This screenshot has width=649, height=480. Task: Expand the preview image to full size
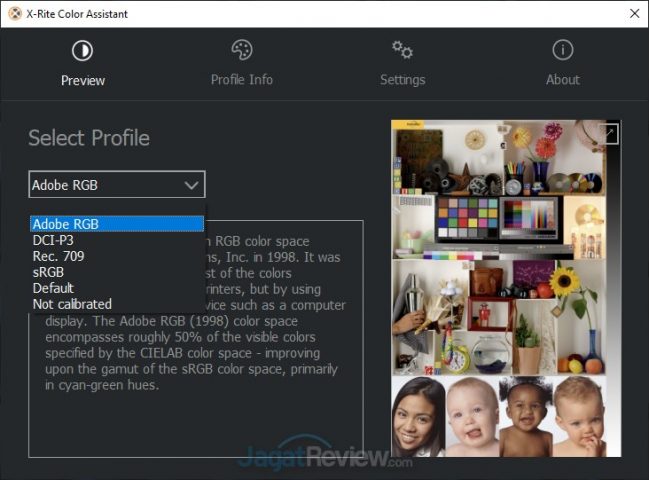click(608, 133)
